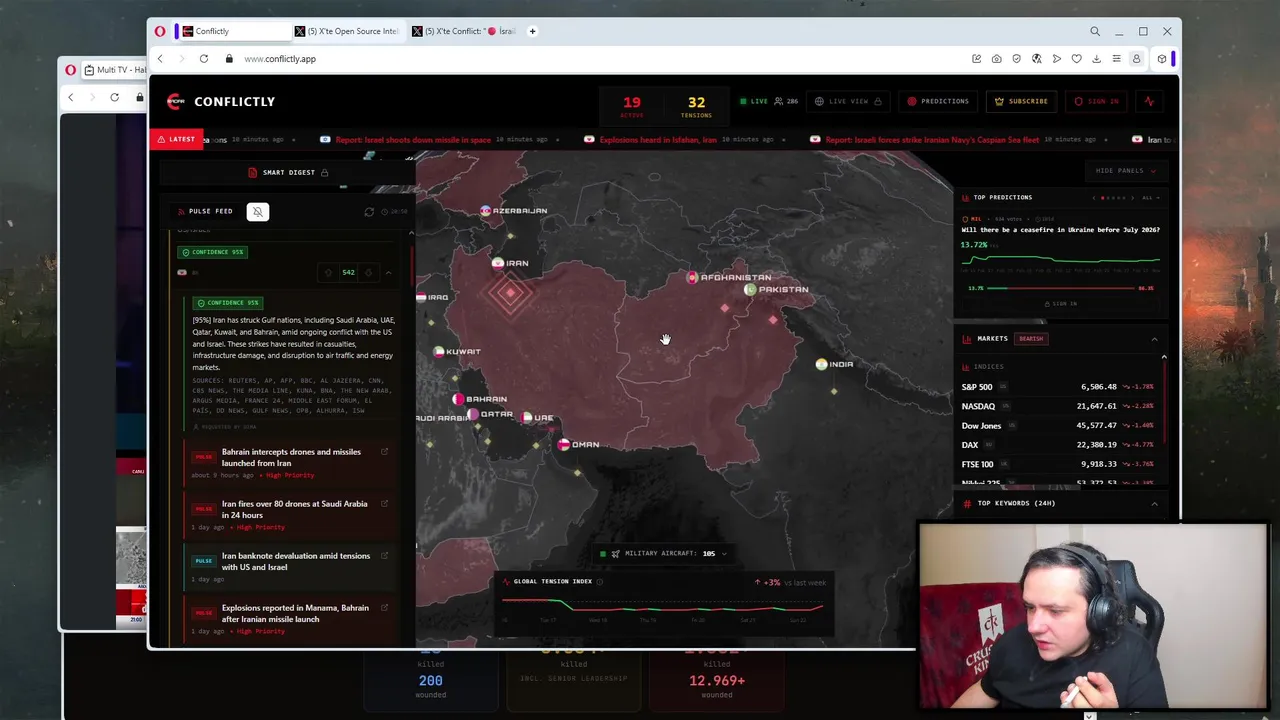This screenshot has width=1280, height=720.
Task: Open the ALL predictions filter dropdown
Action: click(1149, 198)
